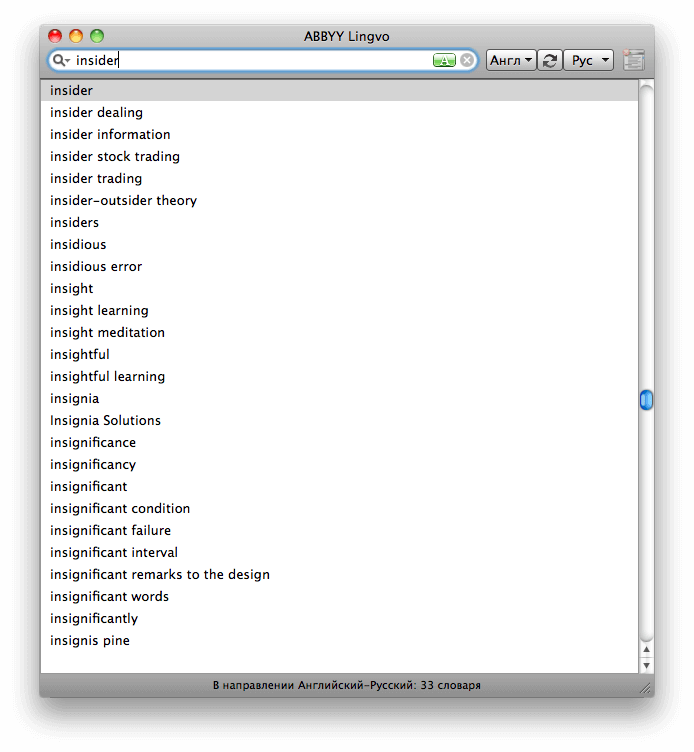
Task: Open the dictionaries bookshelf icon
Action: pyautogui.click(x=633, y=61)
